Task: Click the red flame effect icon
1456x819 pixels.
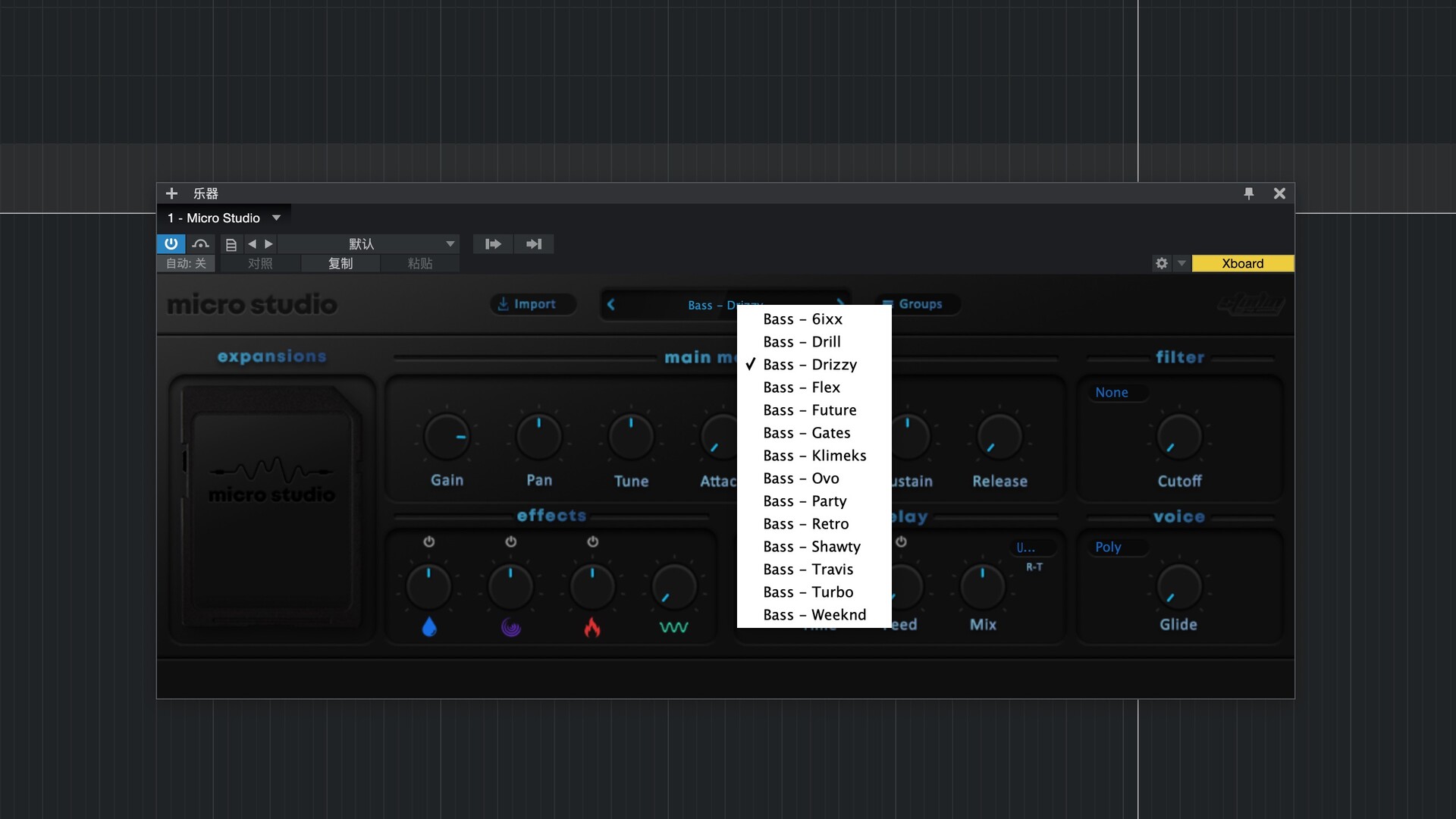Action: tap(592, 627)
